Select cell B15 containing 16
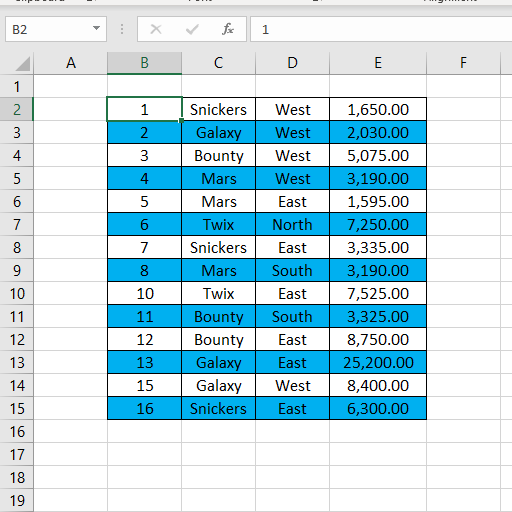The image size is (512, 512). 144,408
